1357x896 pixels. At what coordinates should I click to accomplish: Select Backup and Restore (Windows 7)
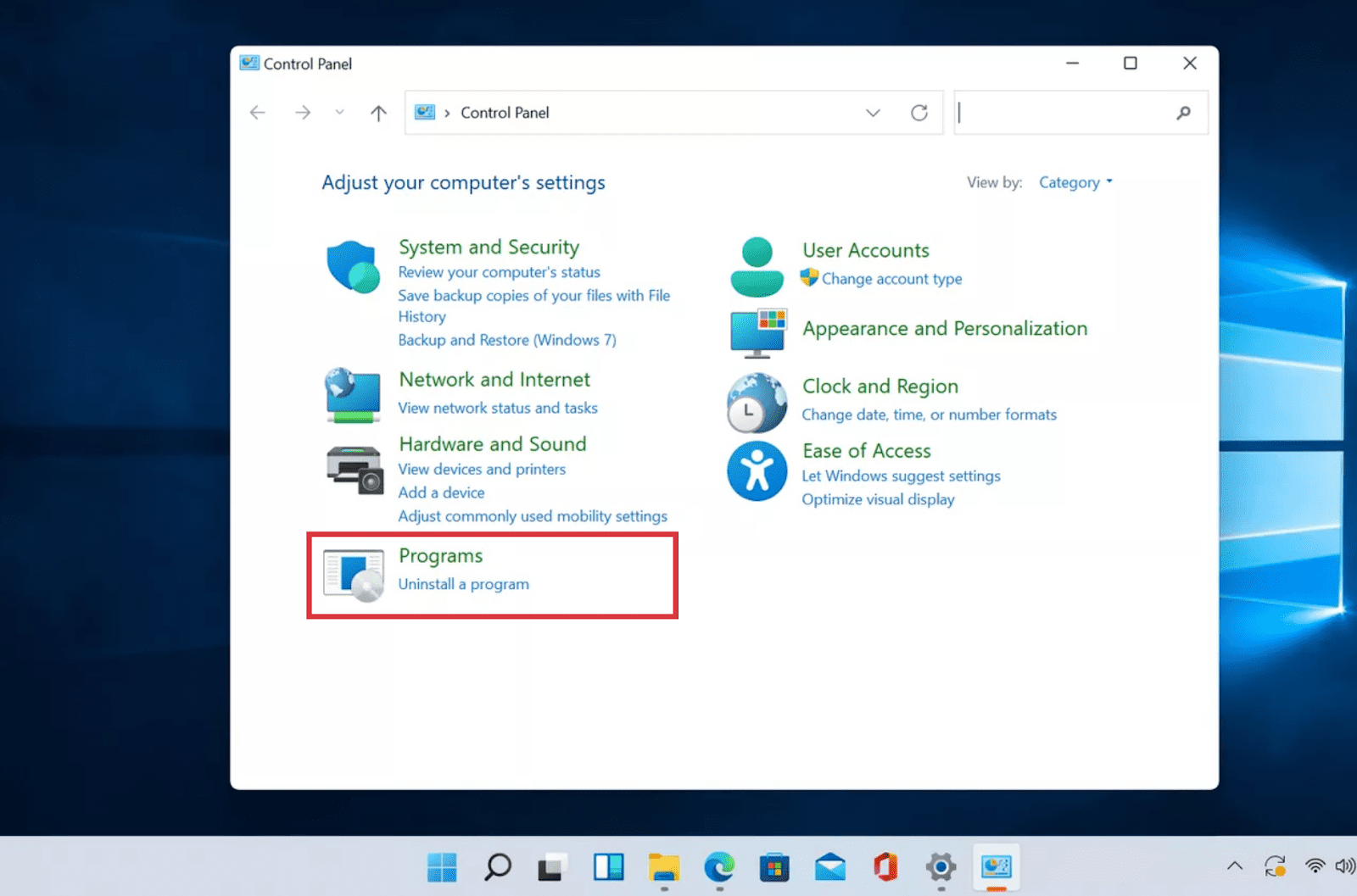[x=507, y=340]
